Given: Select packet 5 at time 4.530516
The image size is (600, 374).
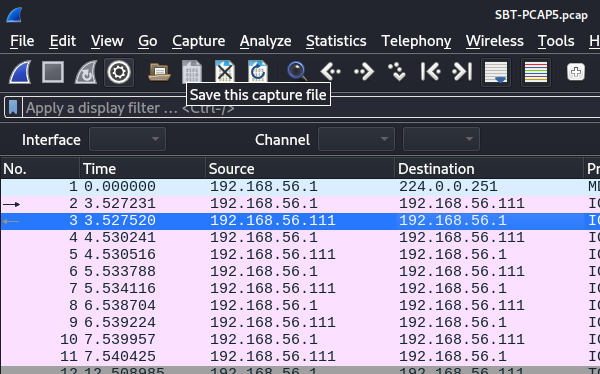Looking at the screenshot, I should pos(300,255).
